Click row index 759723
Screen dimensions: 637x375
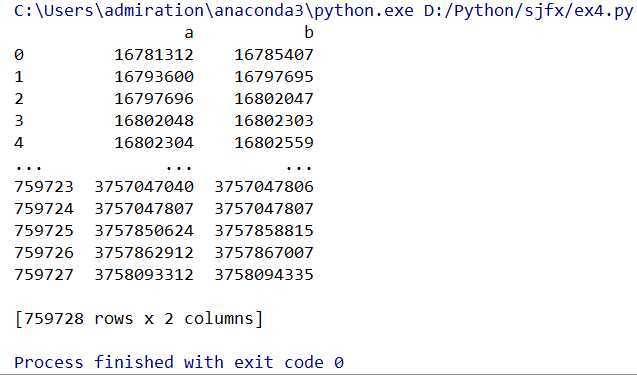[44, 186]
